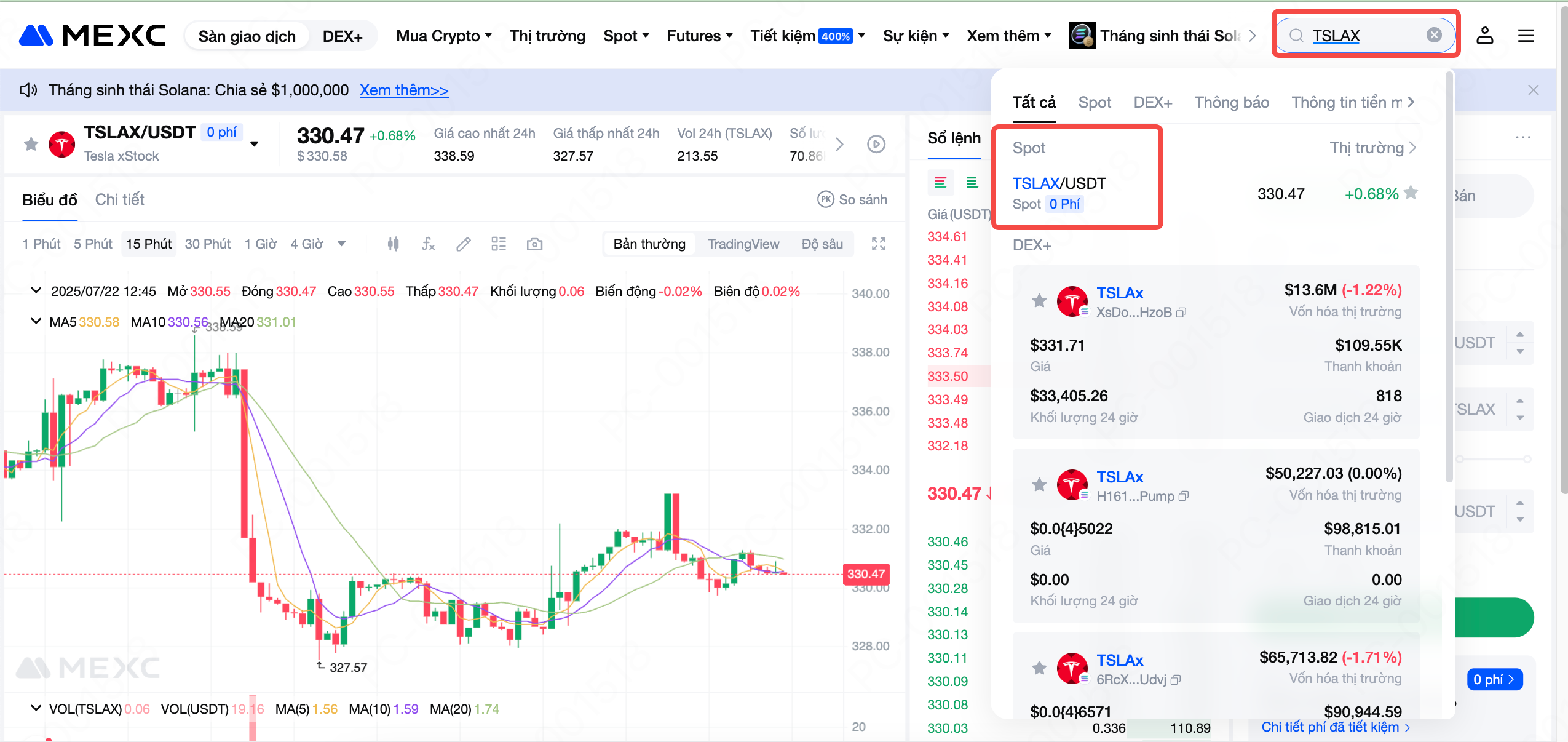Click the MEXC logo
The height and width of the screenshot is (742, 1568).
(92, 36)
